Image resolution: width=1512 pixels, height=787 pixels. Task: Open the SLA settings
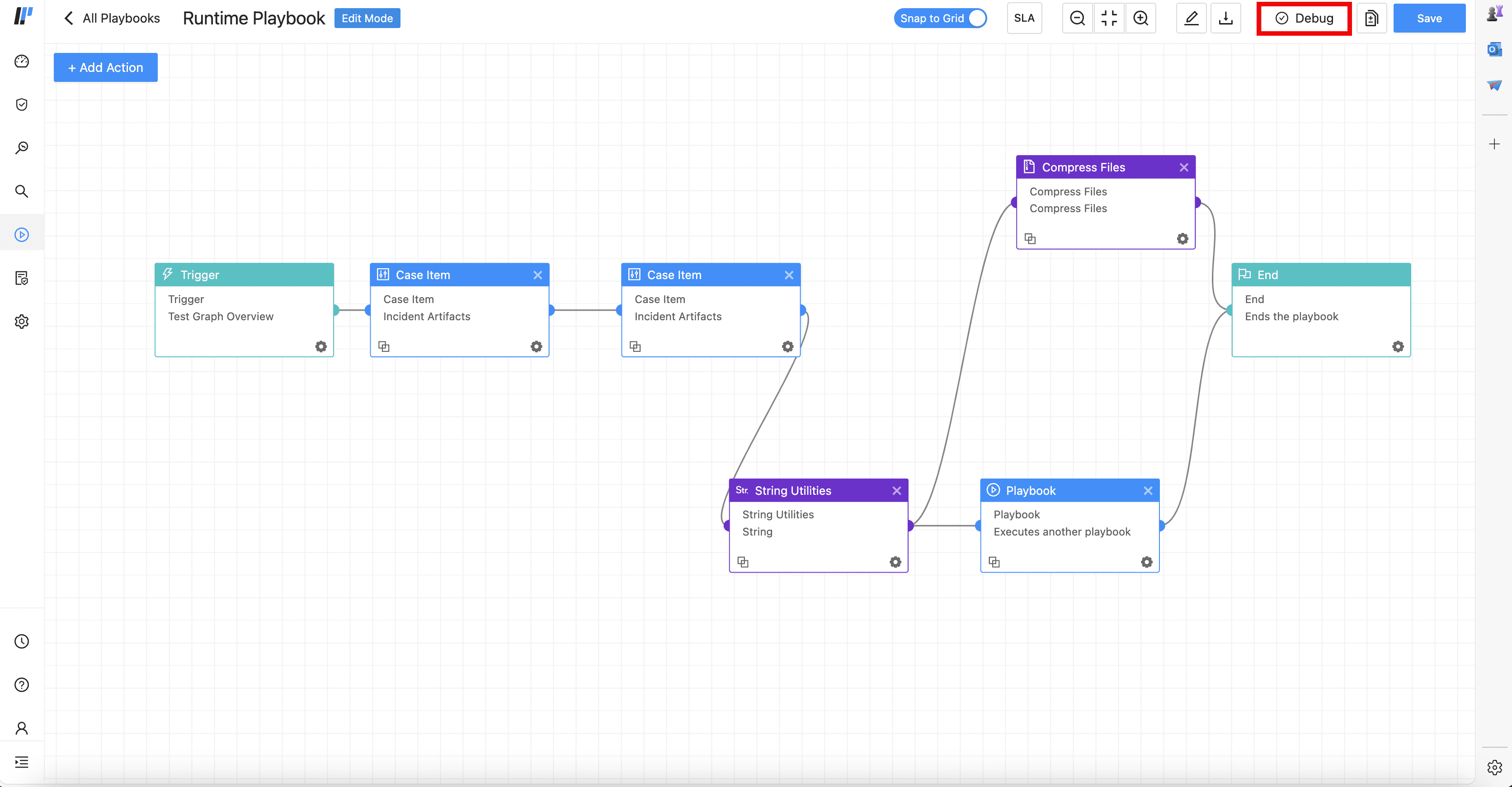[1024, 18]
